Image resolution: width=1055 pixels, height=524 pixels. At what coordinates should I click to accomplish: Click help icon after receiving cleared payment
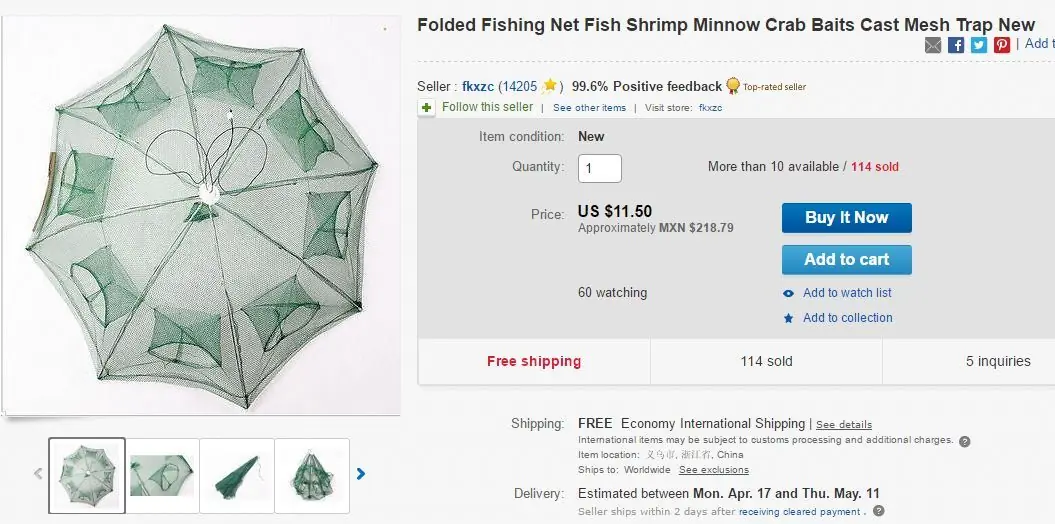pos(878,512)
